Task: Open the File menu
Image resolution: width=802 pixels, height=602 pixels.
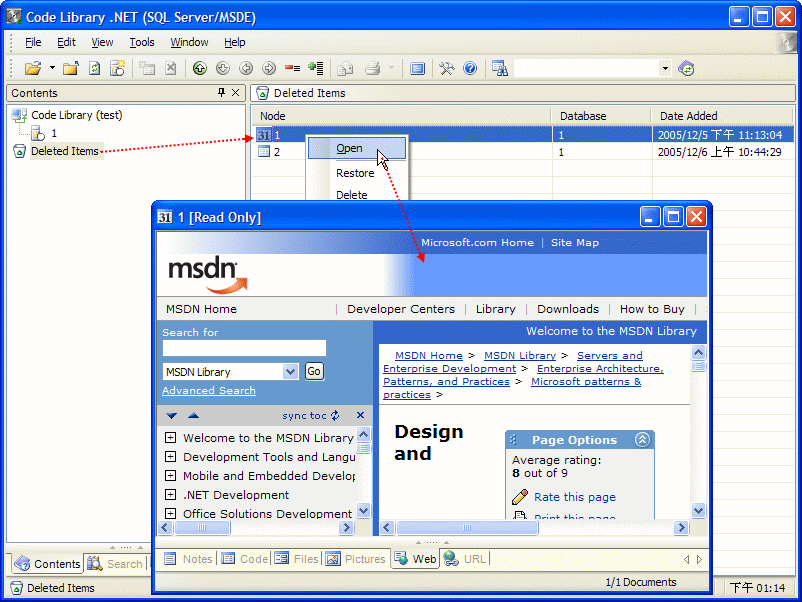Action: point(33,42)
